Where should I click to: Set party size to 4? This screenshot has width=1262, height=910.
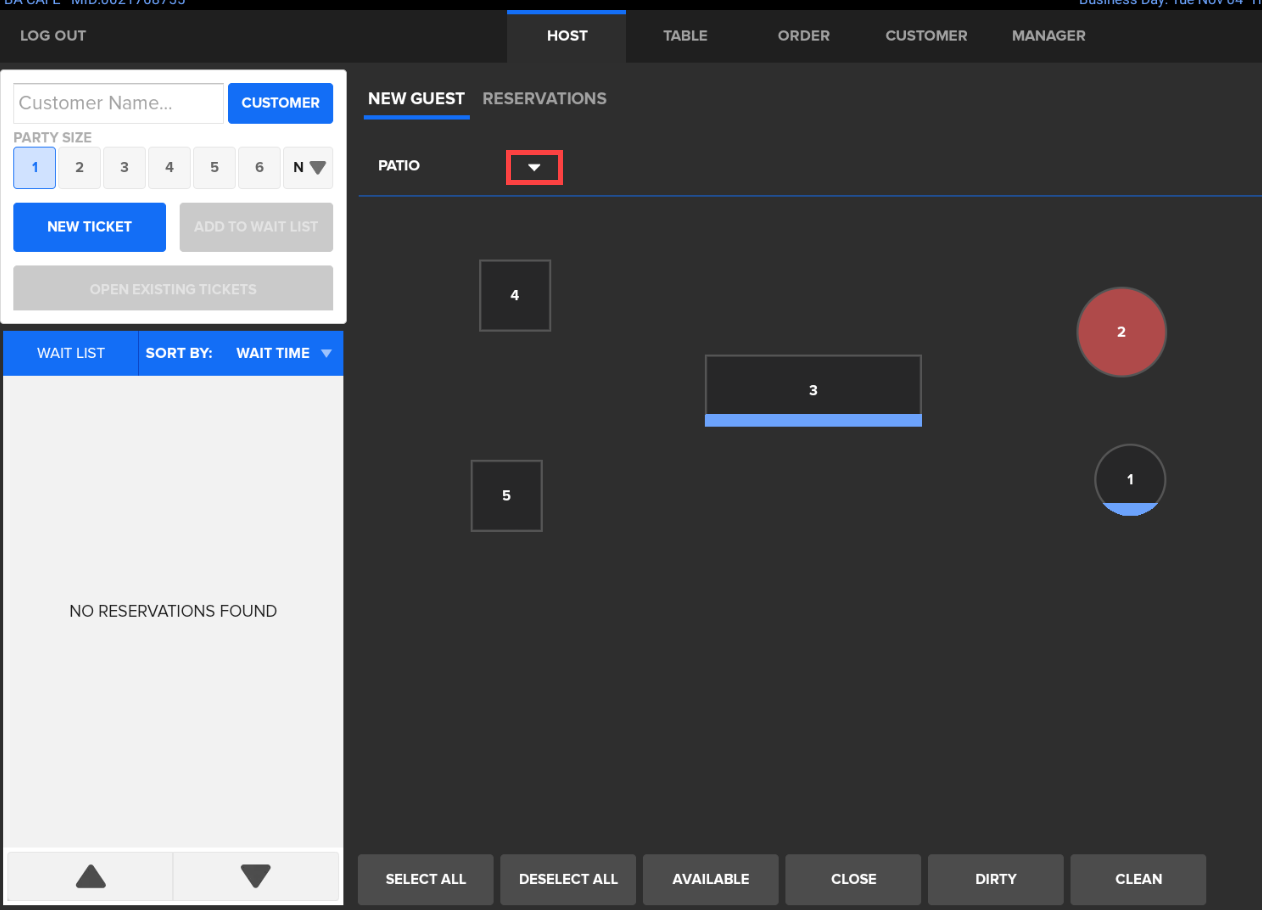pos(169,168)
